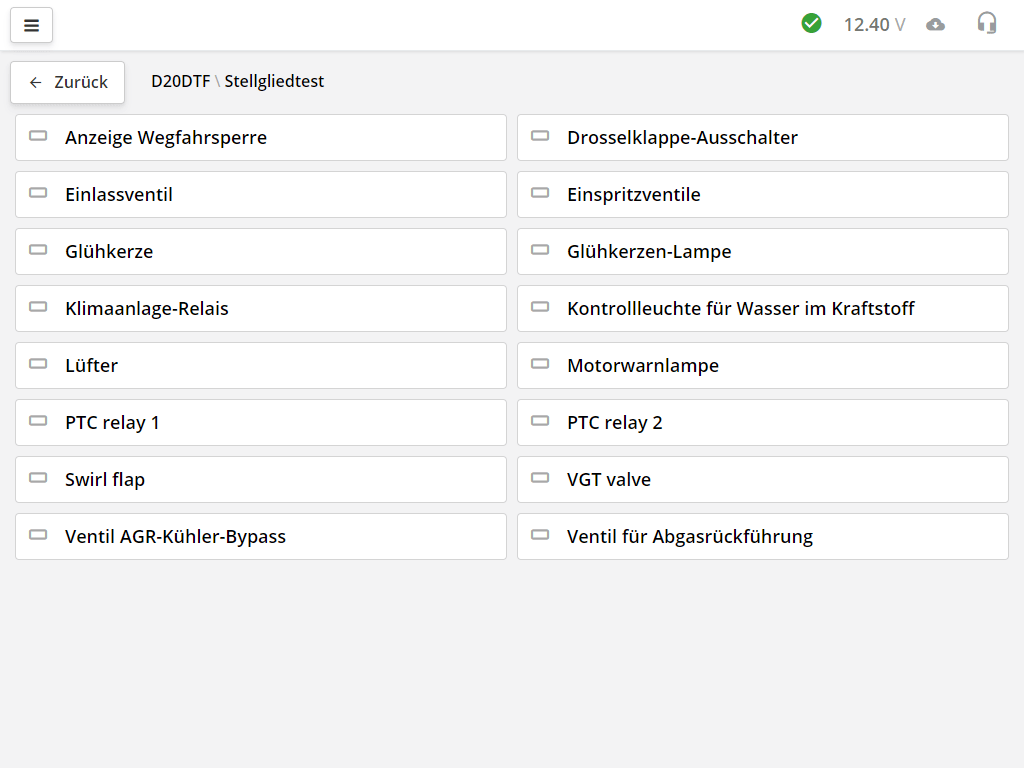
Task: Select PTC relay 1 entry
Action: tap(261, 423)
